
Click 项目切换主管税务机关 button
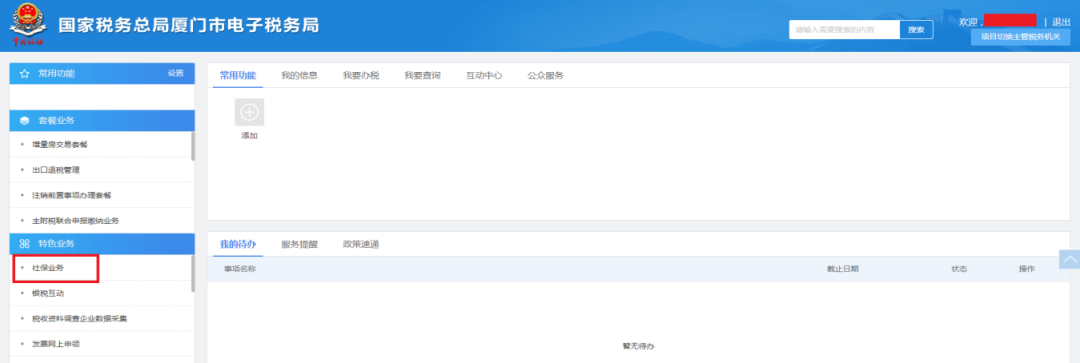(1021, 37)
